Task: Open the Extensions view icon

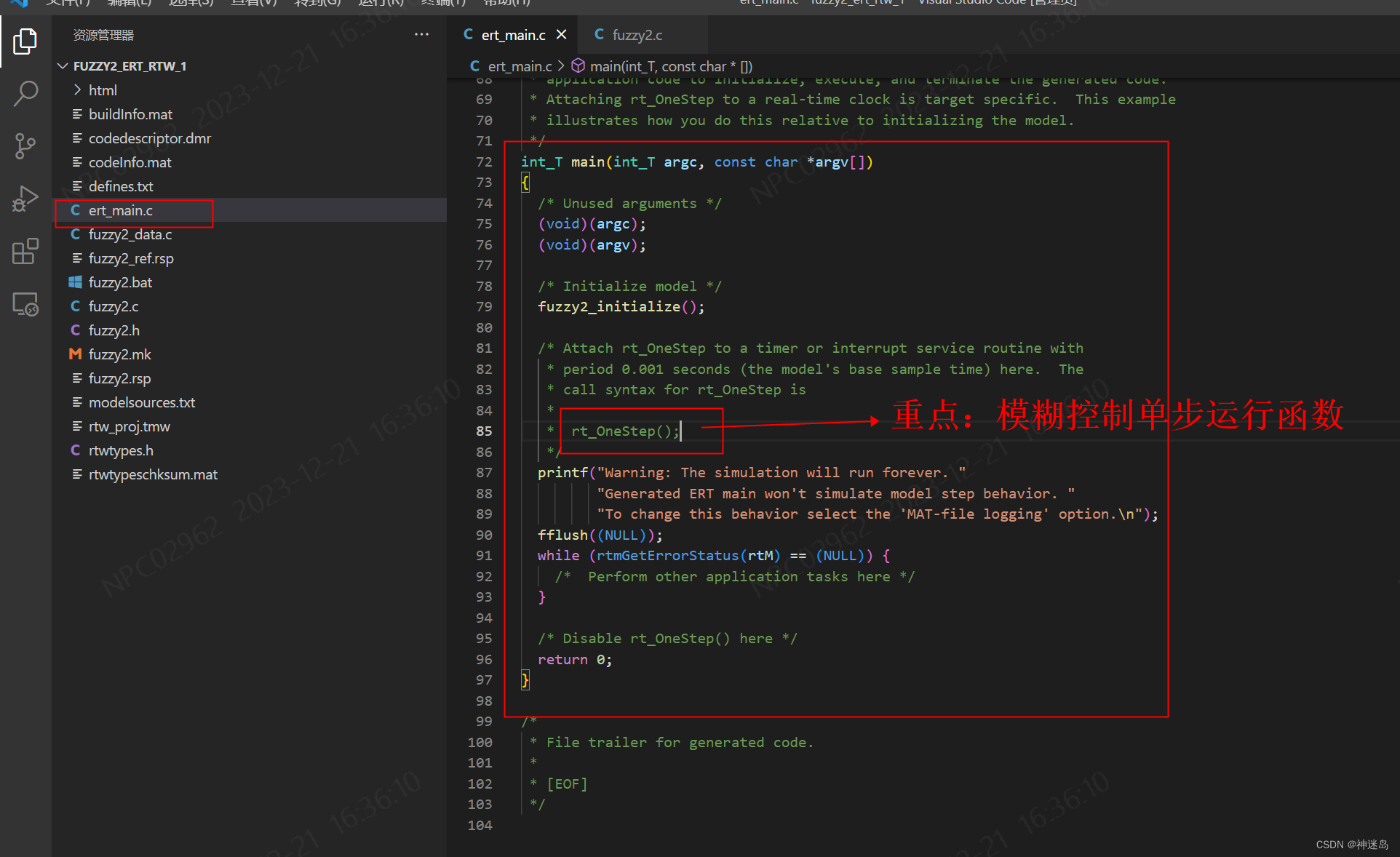Action: click(25, 251)
